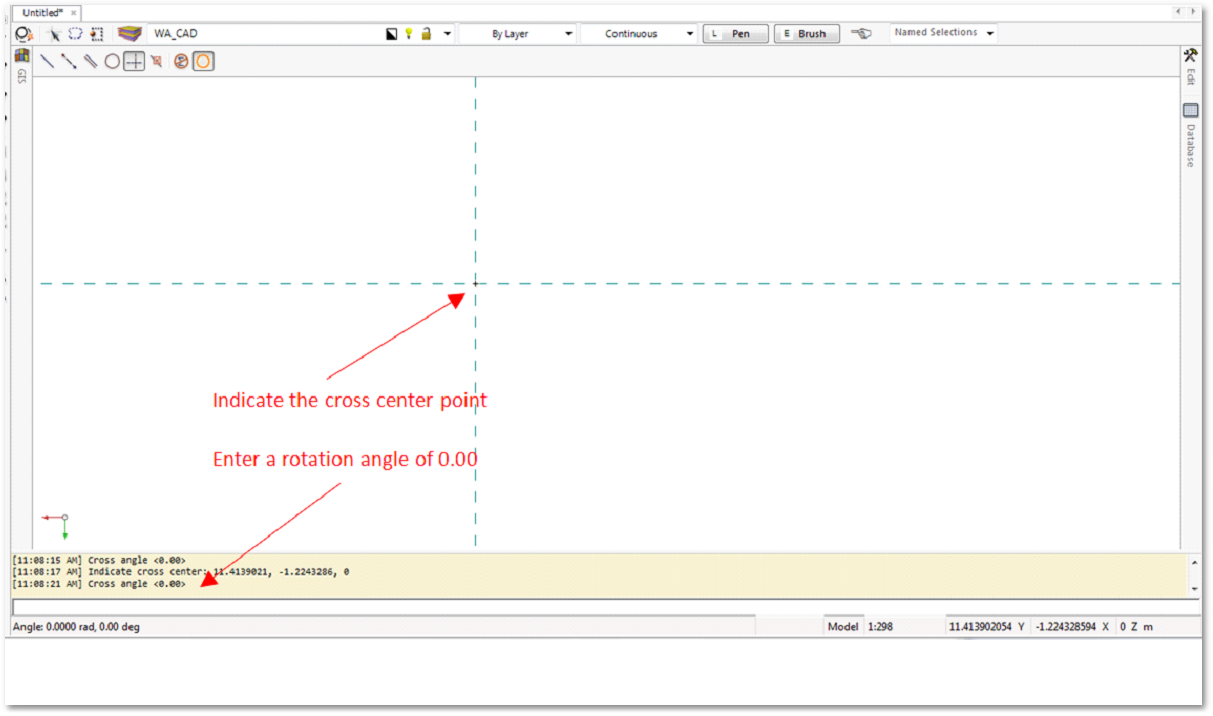Open the GIS side panel tab

coord(22,76)
